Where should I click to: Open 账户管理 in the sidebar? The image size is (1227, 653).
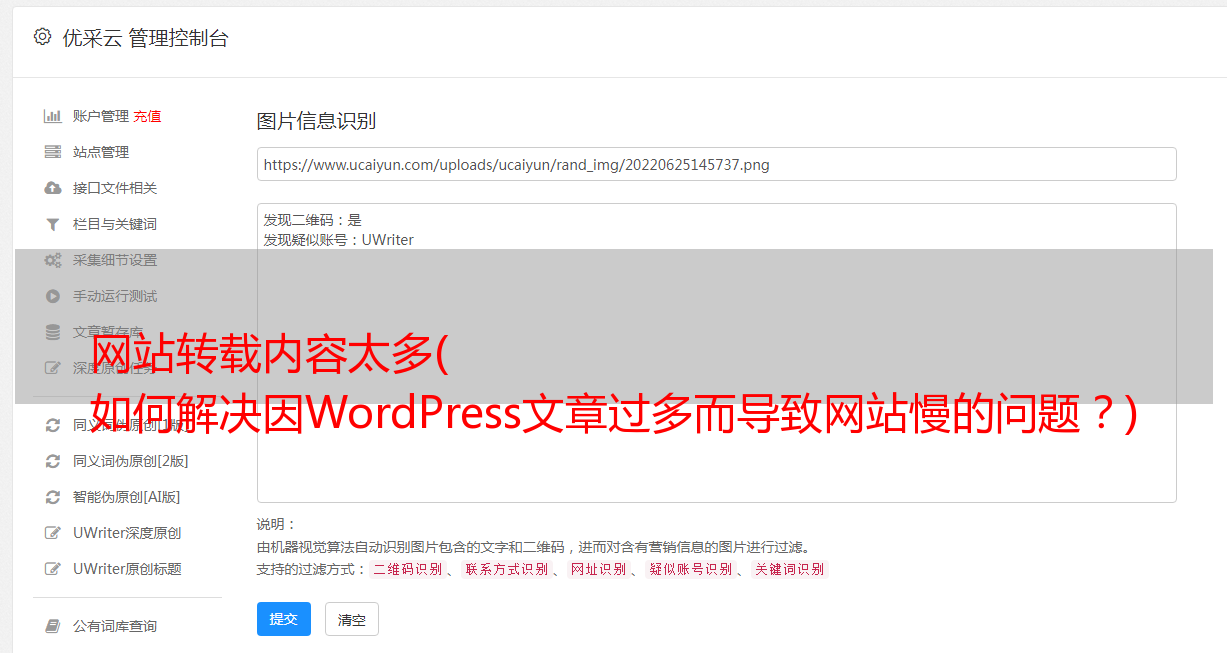tap(101, 116)
